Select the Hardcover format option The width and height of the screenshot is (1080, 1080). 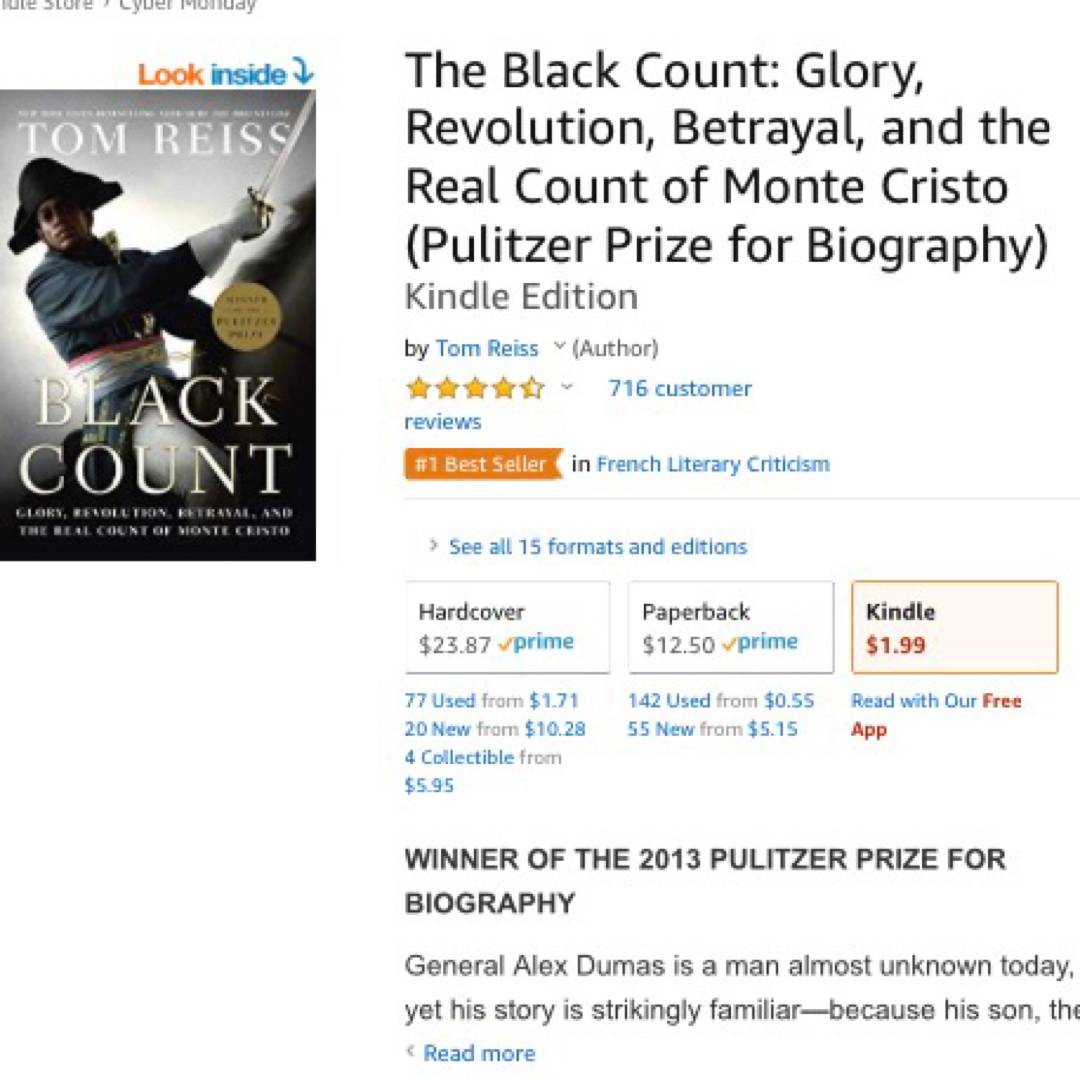[x=507, y=628]
